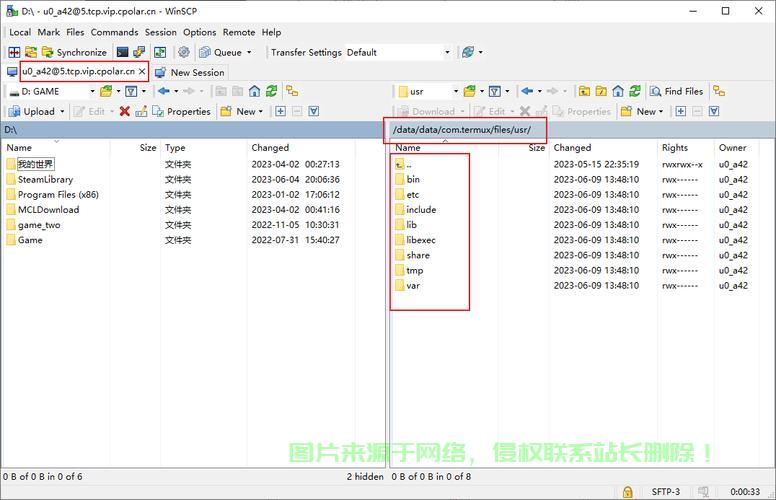Refresh the remote panel
The image size is (776, 500).
pos(634,91)
